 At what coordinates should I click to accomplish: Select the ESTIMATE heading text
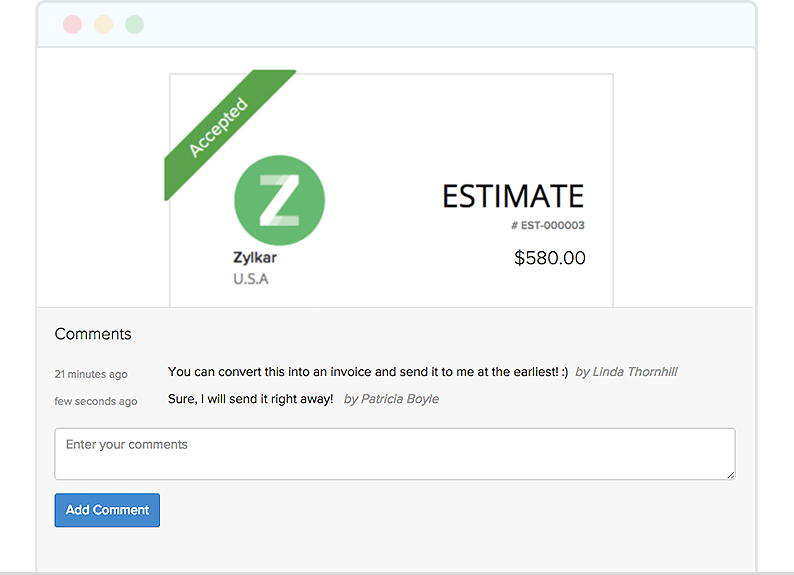click(x=513, y=197)
